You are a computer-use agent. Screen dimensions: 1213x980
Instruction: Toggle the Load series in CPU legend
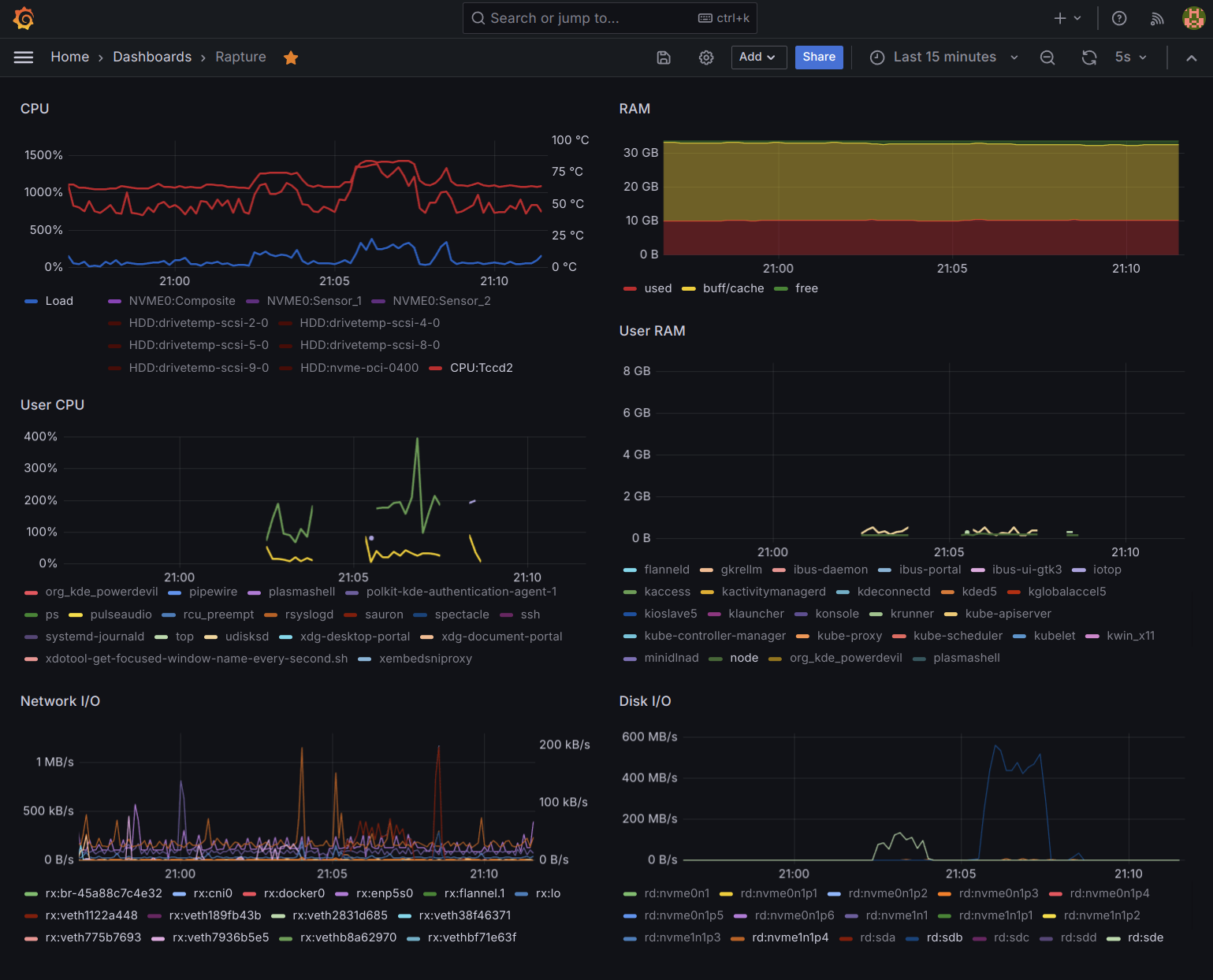click(59, 301)
